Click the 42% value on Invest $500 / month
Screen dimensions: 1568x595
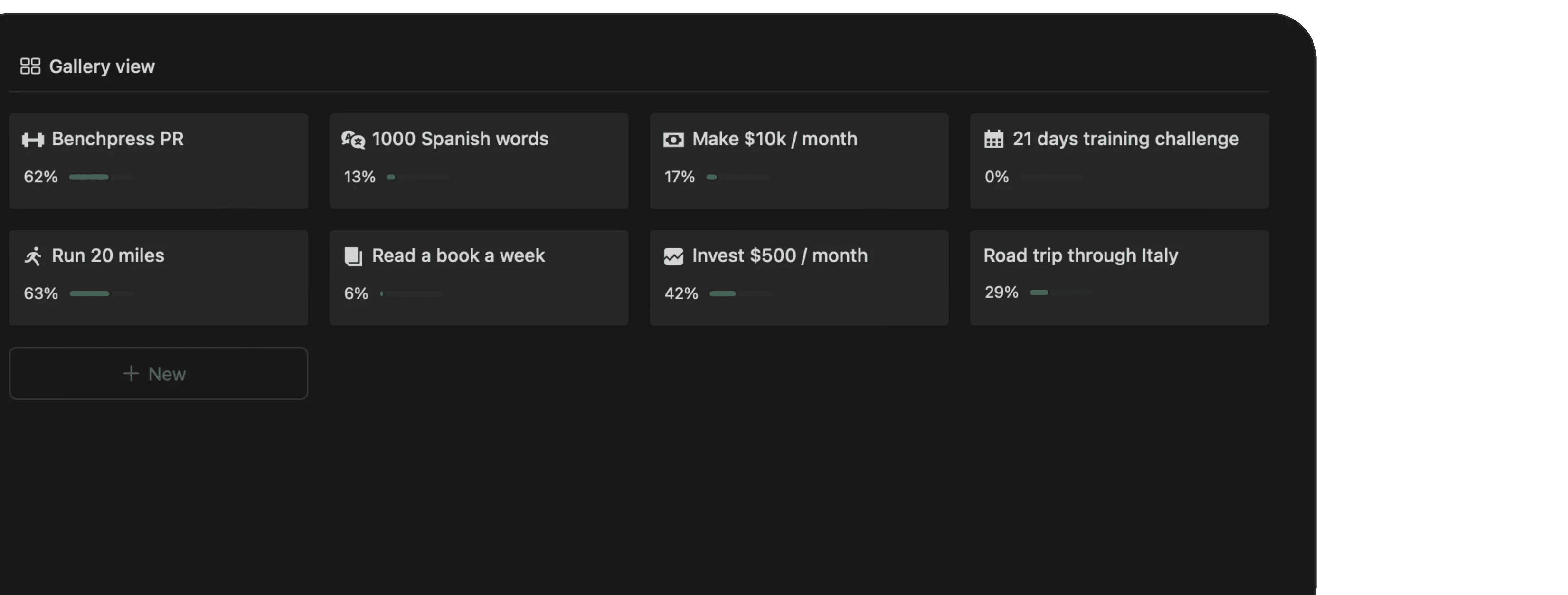(681, 294)
